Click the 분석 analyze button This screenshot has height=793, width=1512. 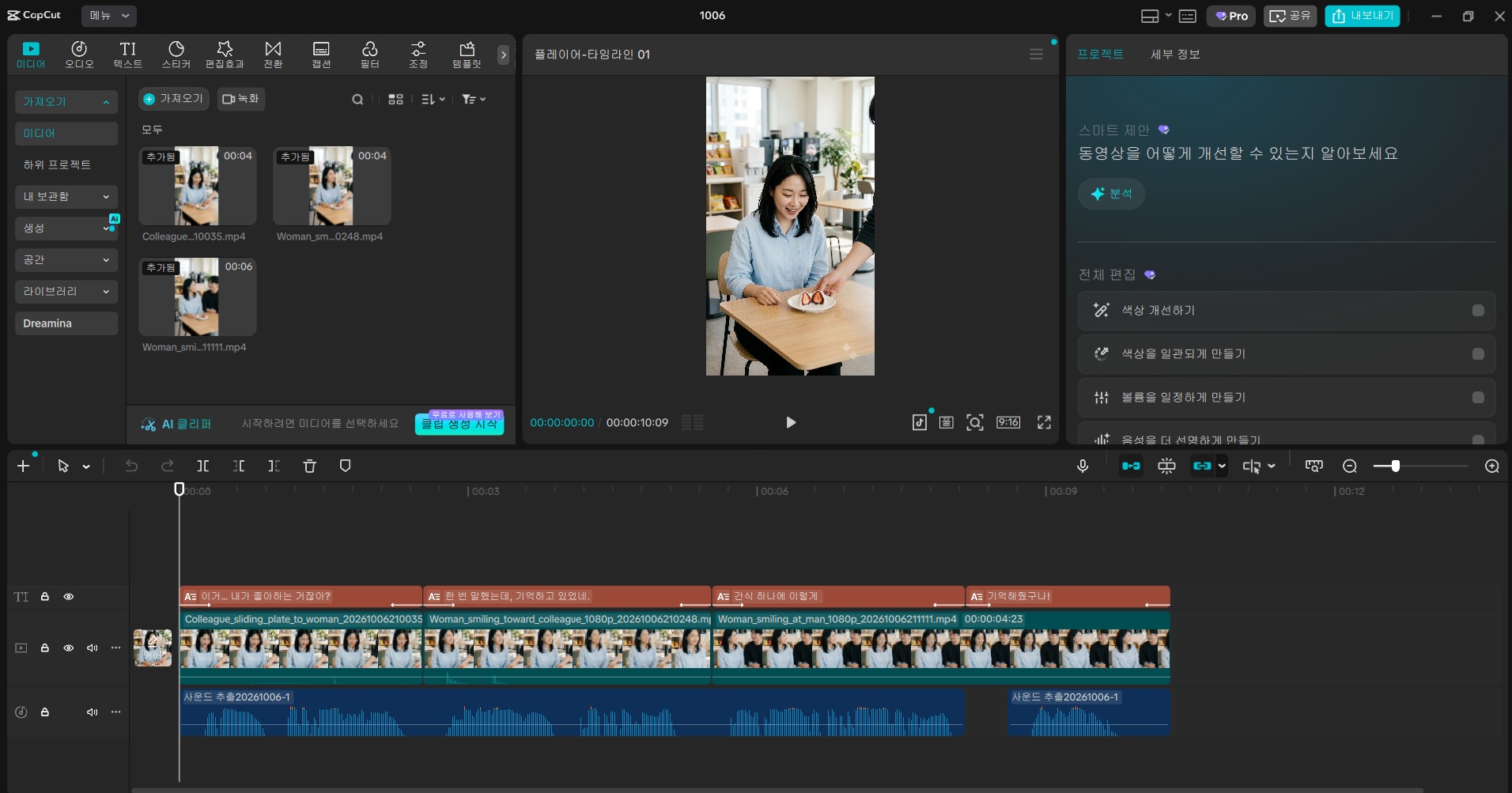coord(1111,194)
